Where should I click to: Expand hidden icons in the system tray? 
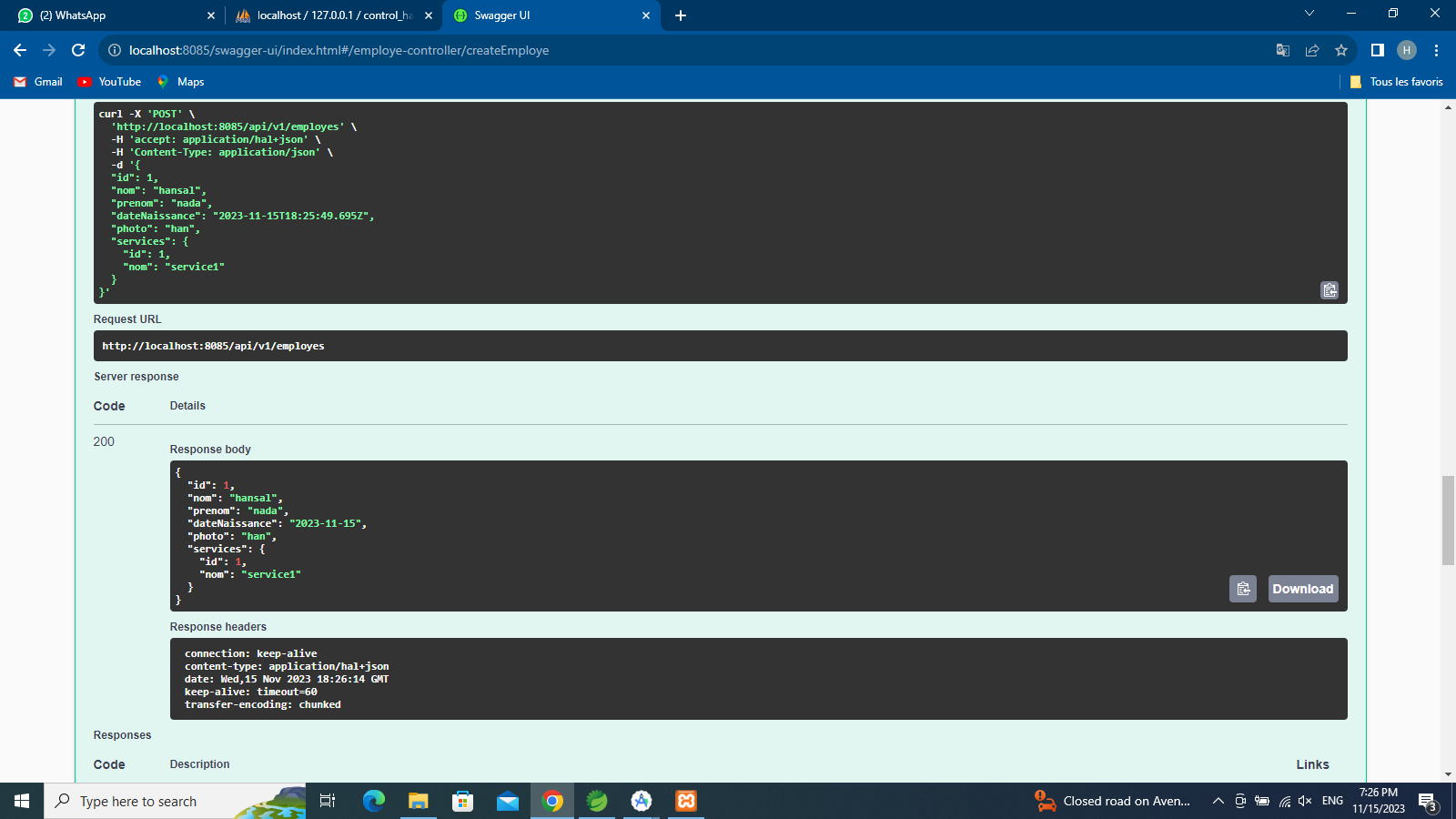pyautogui.click(x=1218, y=801)
